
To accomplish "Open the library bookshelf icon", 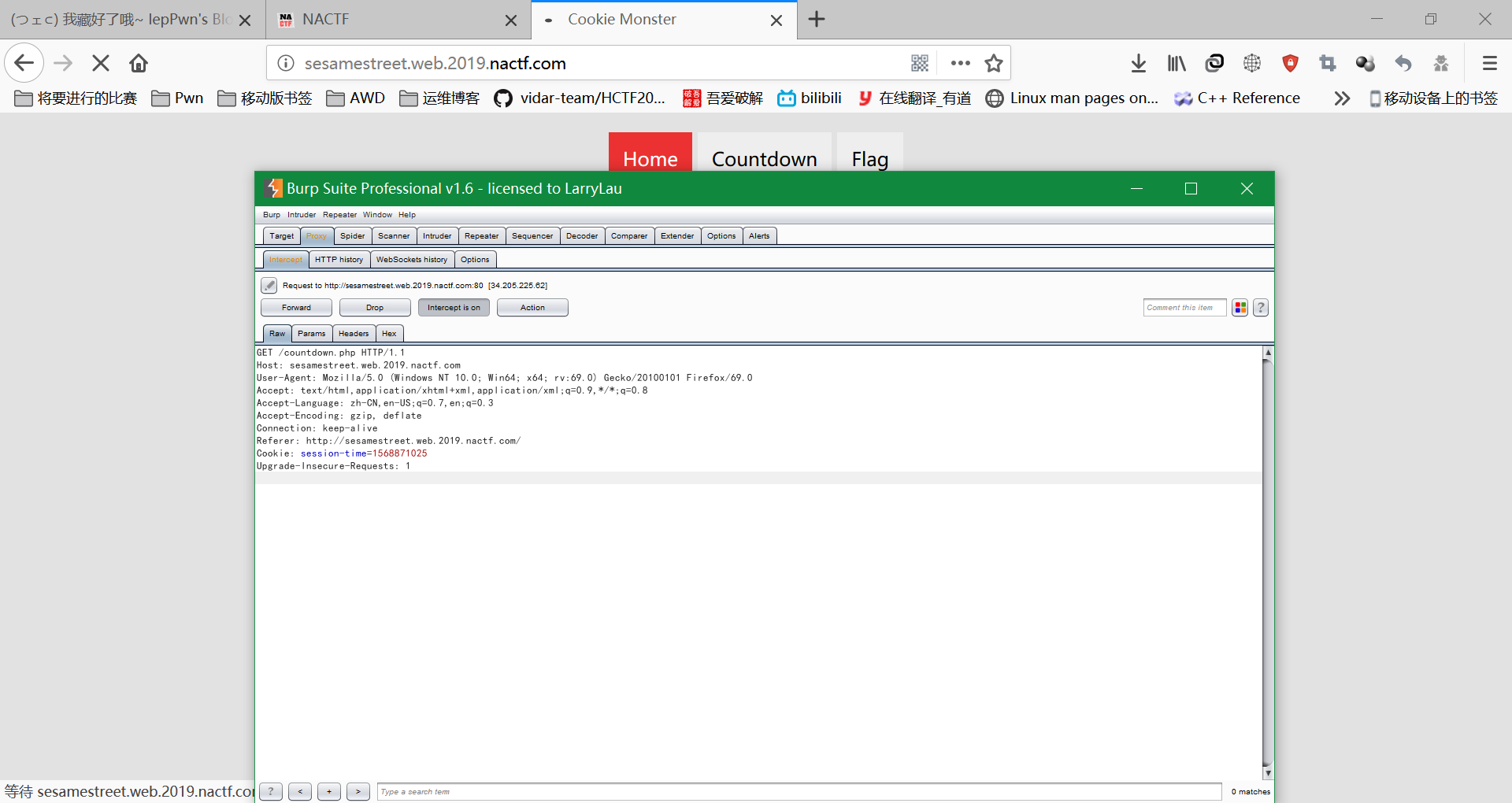I will click(1177, 63).
